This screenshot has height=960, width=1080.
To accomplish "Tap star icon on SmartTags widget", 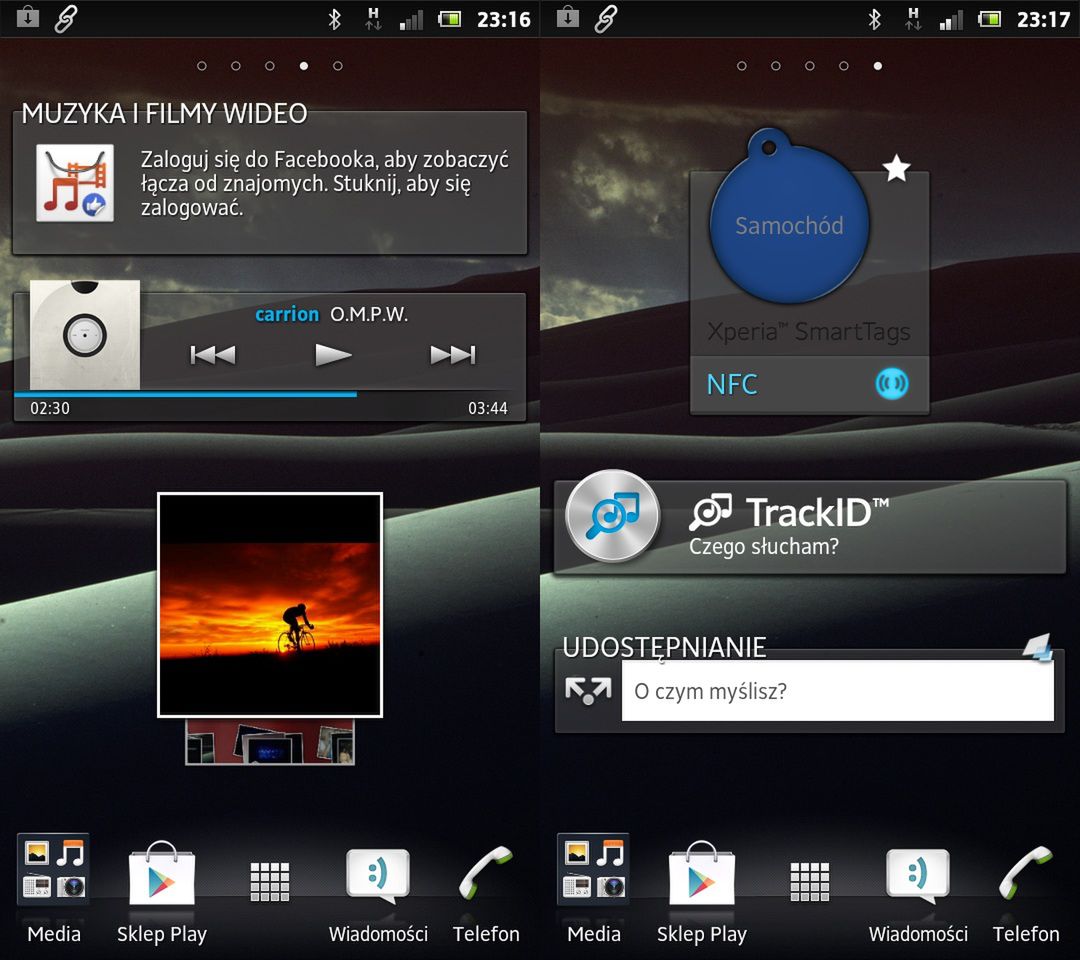I will pyautogui.click(x=897, y=168).
